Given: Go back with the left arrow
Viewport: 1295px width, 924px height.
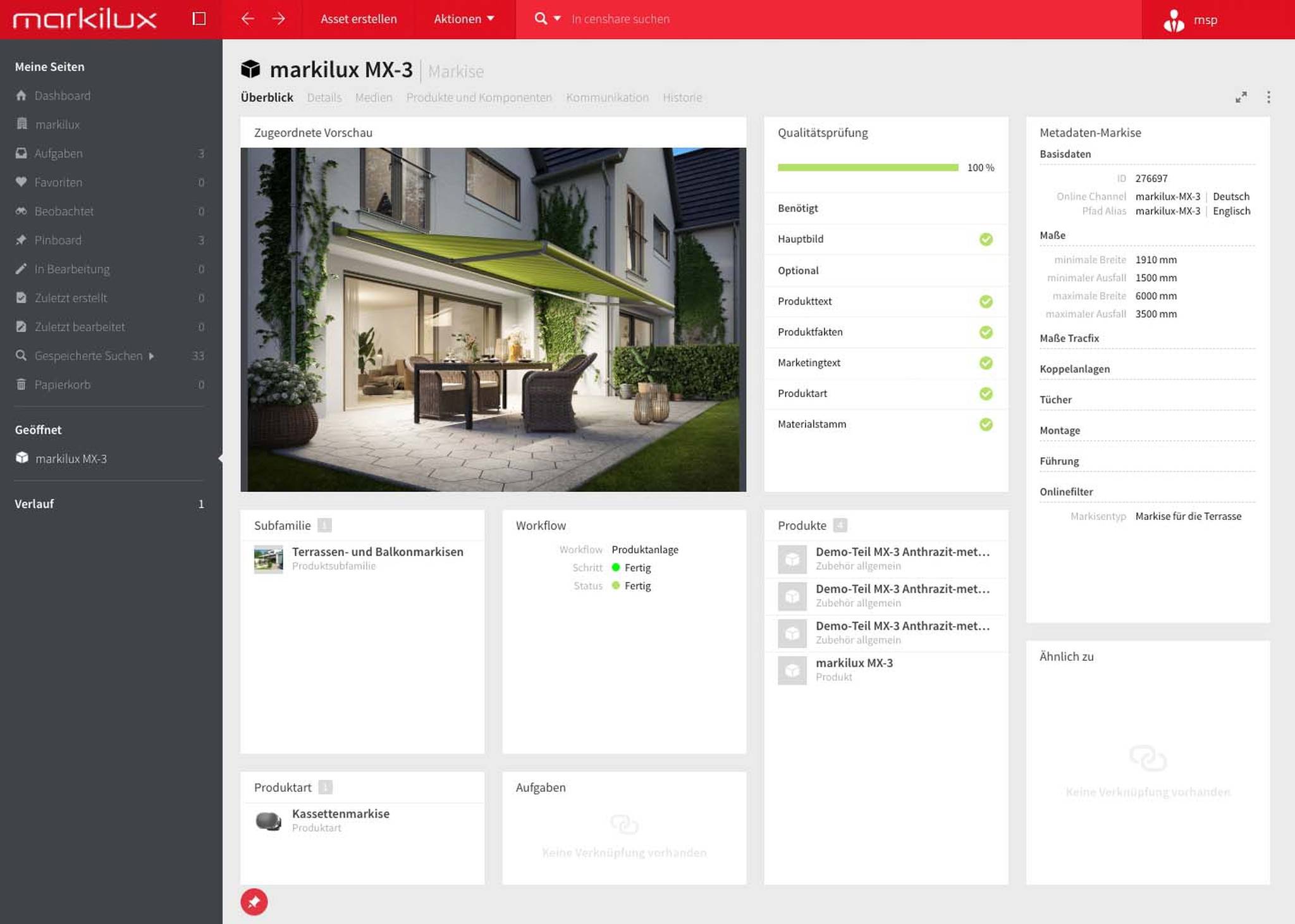Looking at the screenshot, I should (248, 19).
